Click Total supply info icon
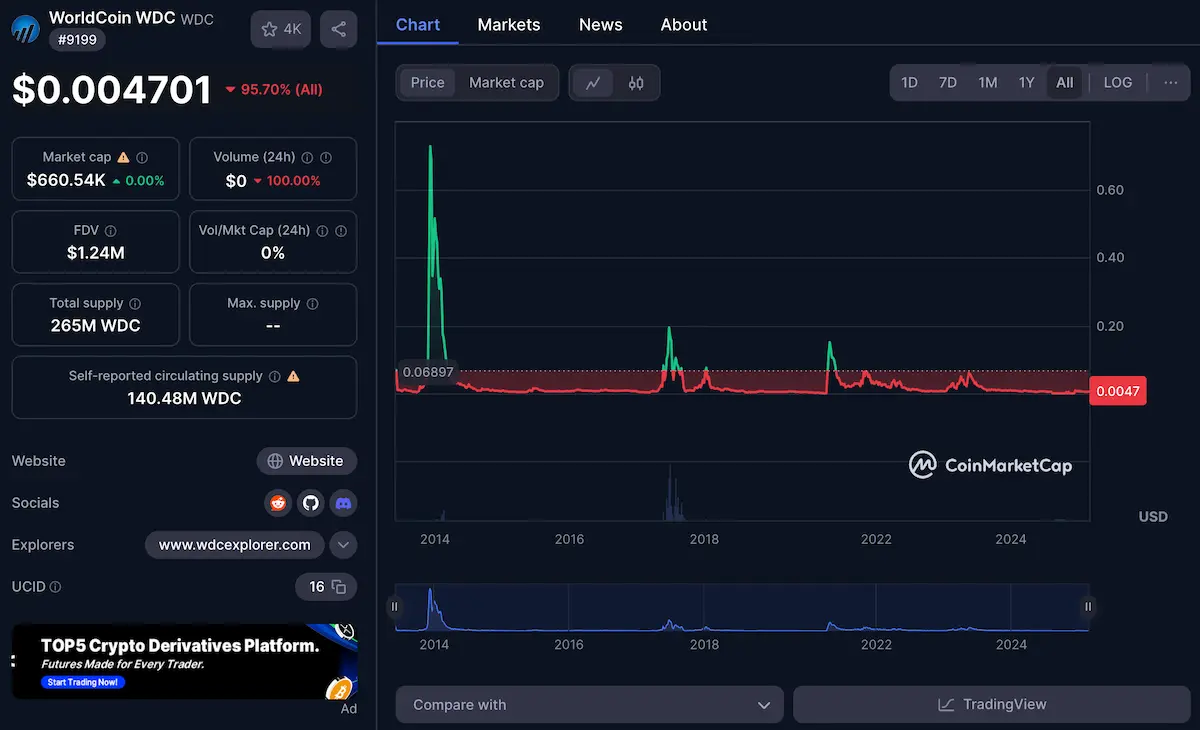The height and width of the screenshot is (730, 1200). pyautogui.click(x=135, y=303)
